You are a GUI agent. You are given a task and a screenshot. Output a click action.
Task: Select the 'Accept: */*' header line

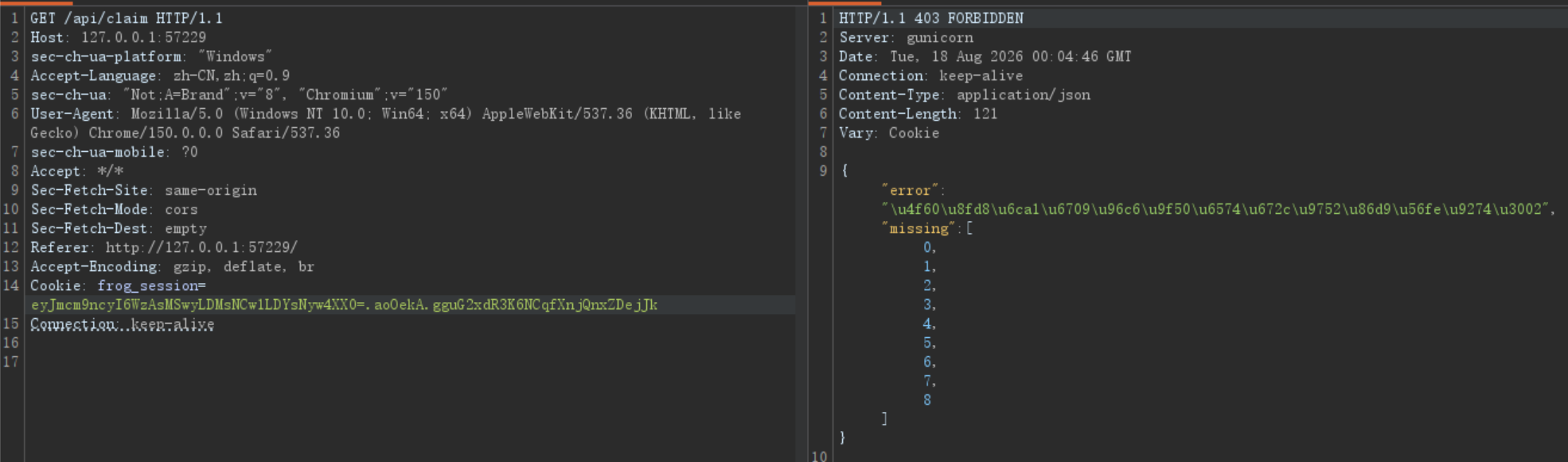point(76,171)
